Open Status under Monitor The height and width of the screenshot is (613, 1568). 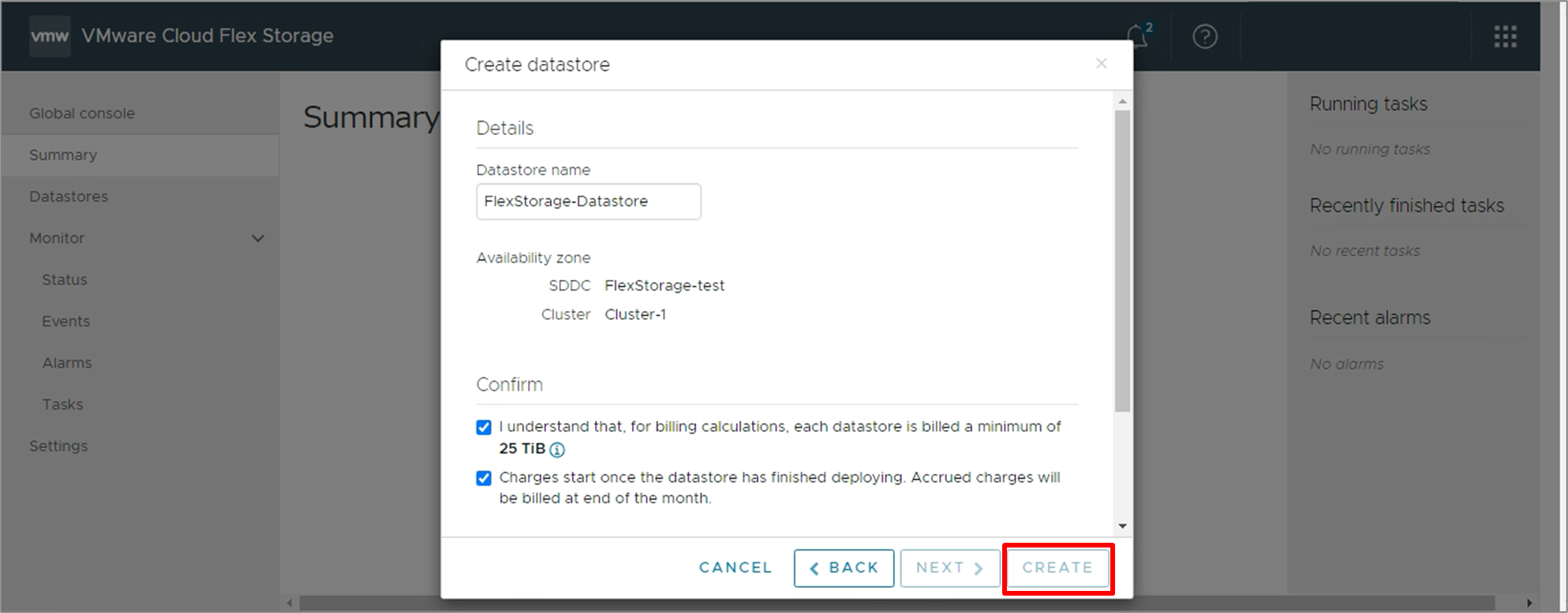coord(65,280)
